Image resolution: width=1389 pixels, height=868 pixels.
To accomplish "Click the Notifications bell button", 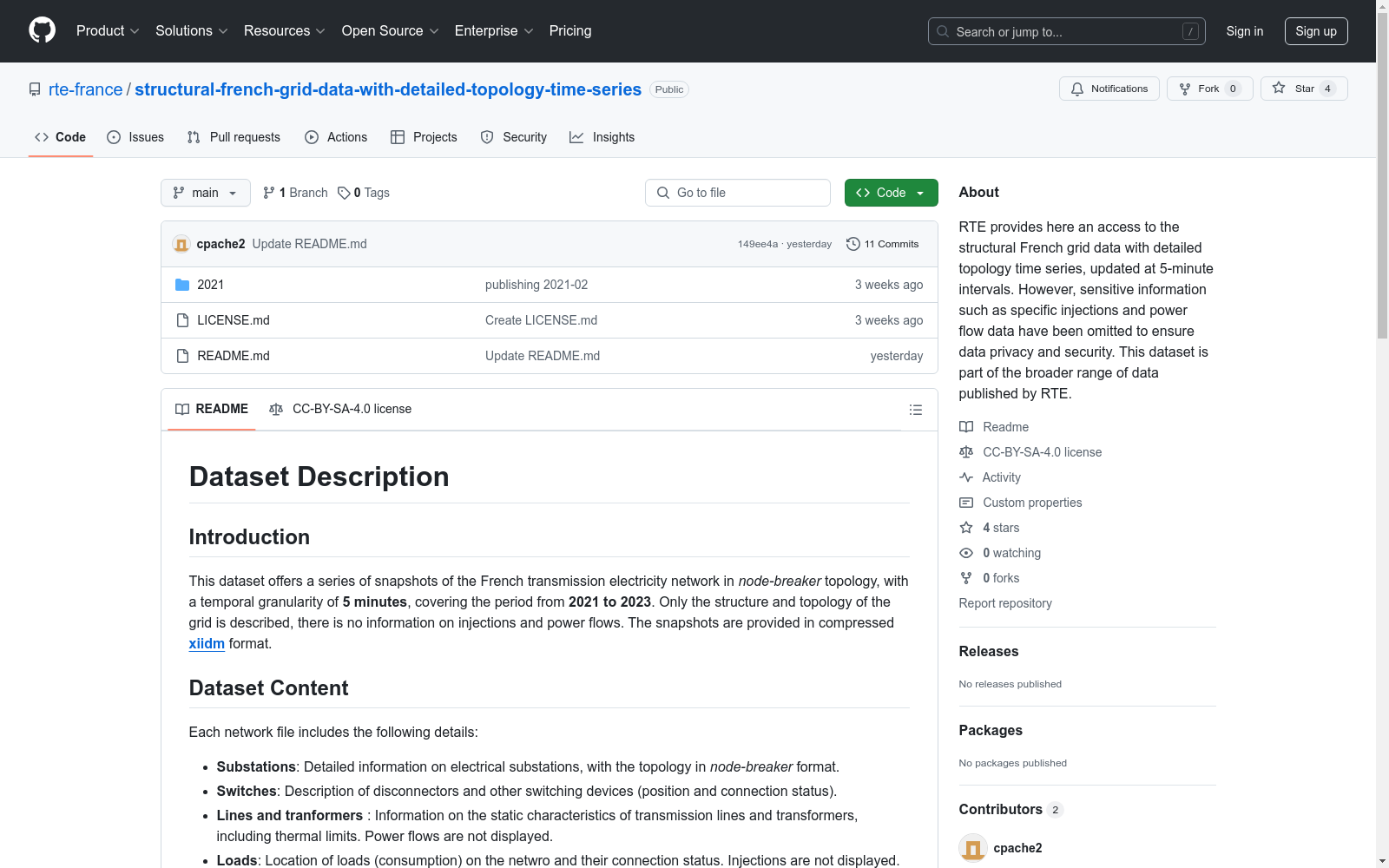I will point(1109,89).
